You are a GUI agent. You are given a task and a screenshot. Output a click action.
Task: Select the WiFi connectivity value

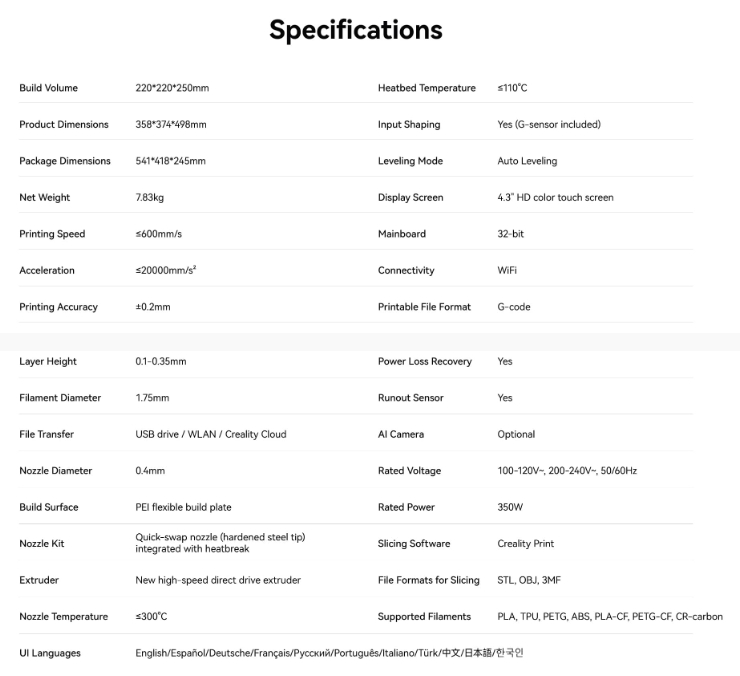click(507, 271)
